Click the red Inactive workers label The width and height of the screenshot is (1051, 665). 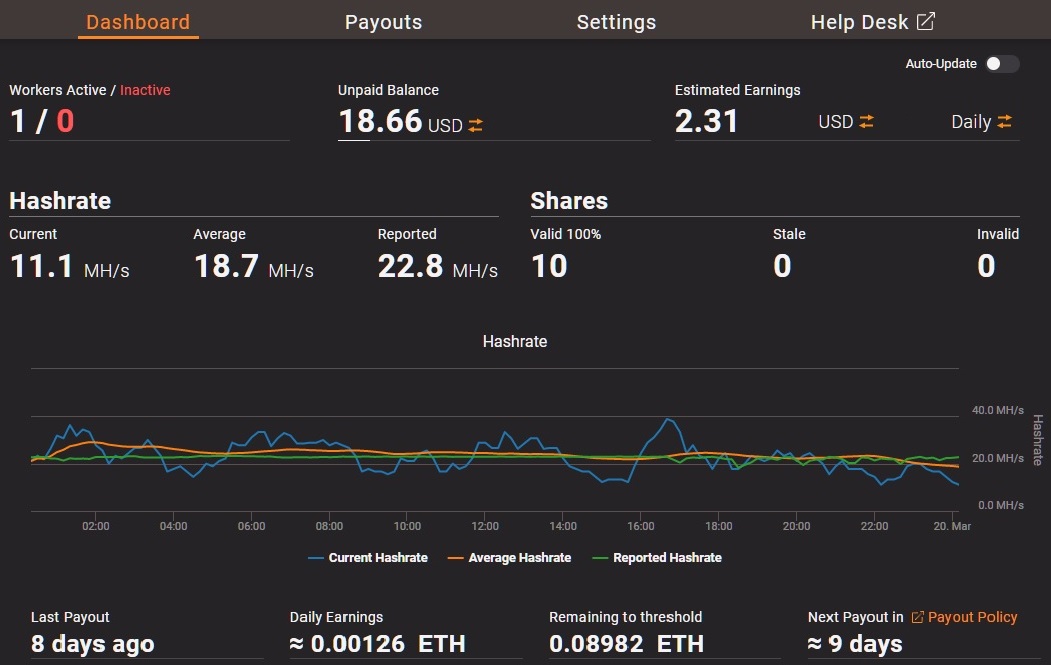[145, 90]
